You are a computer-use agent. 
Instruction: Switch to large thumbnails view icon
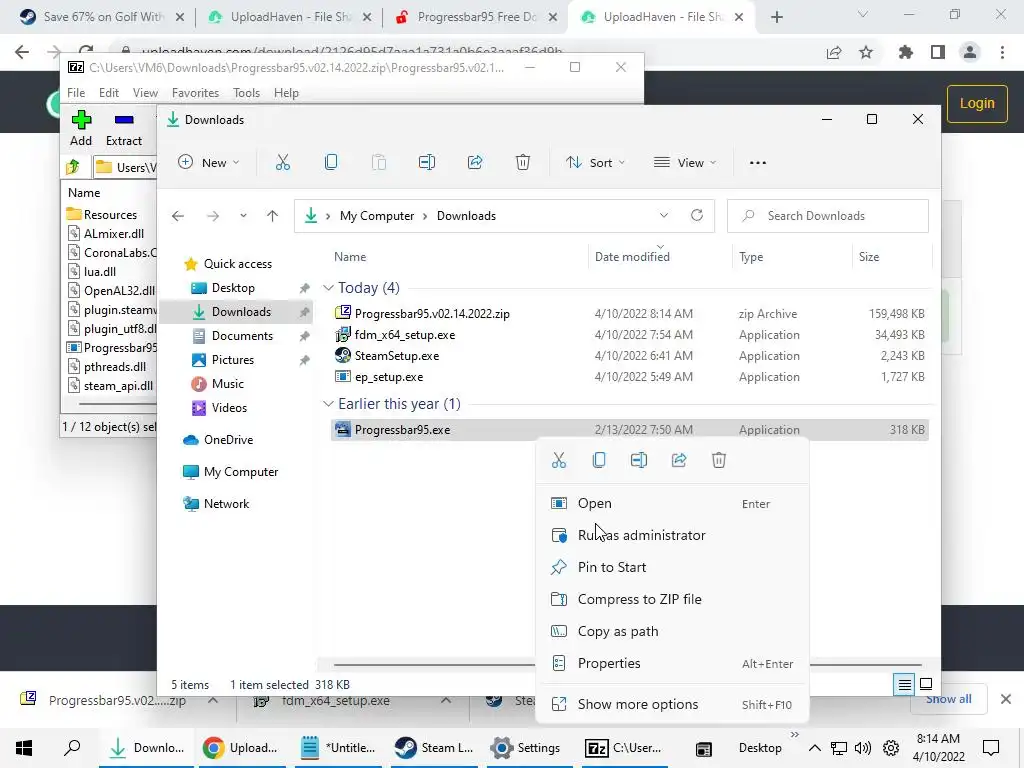pyautogui.click(x=926, y=684)
